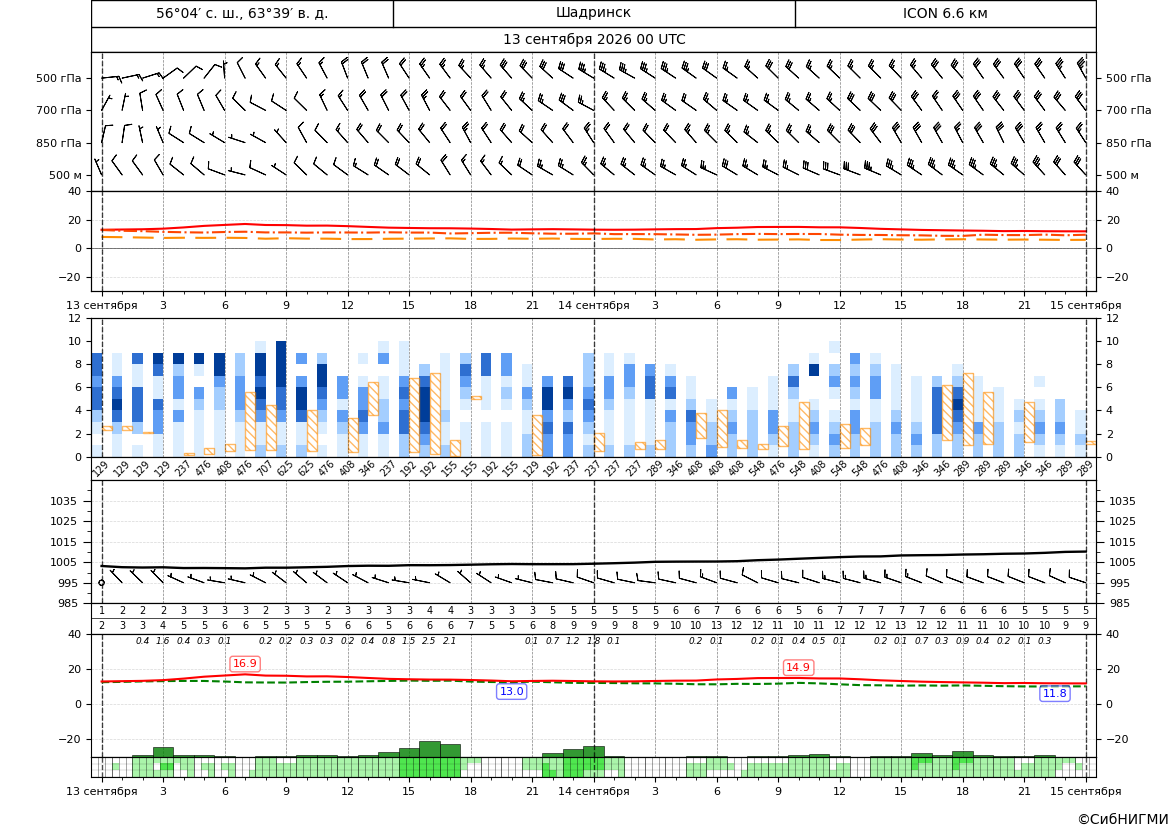
Task: Click the red 16.9 maximum temperature label
Action: [245, 664]
